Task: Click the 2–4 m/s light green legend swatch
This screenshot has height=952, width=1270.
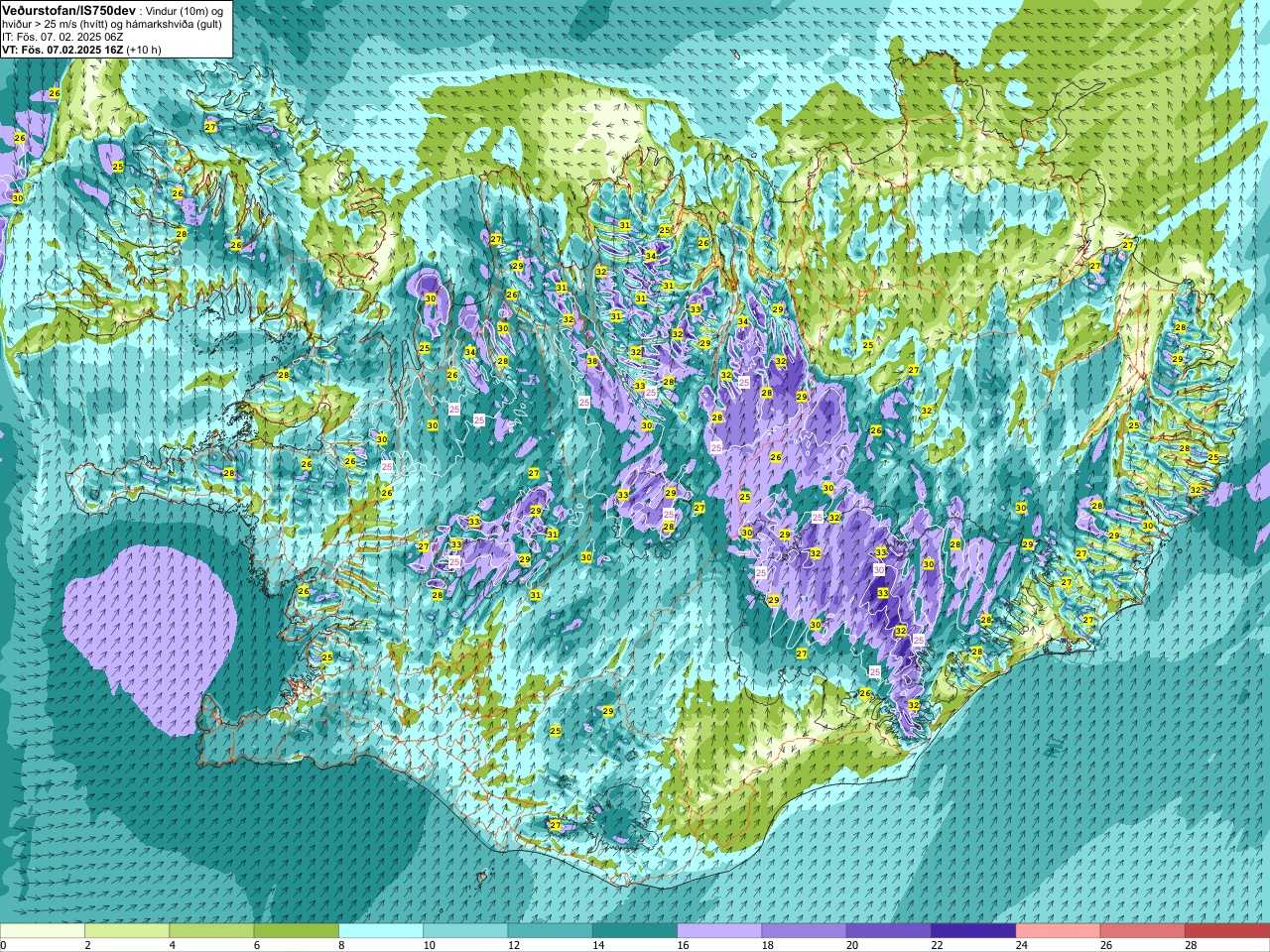Action: coord(127,931)
